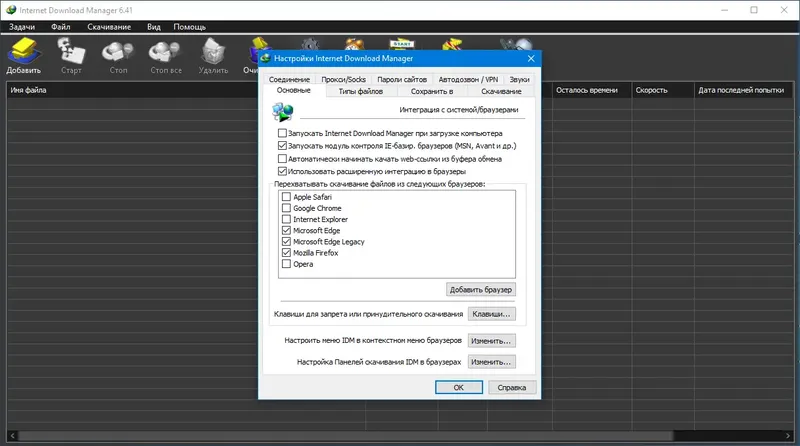This screenshot has width=800, height=446.
Task: Click the alarm clock scheduler toolbar icon
Action: coord(355,44)
